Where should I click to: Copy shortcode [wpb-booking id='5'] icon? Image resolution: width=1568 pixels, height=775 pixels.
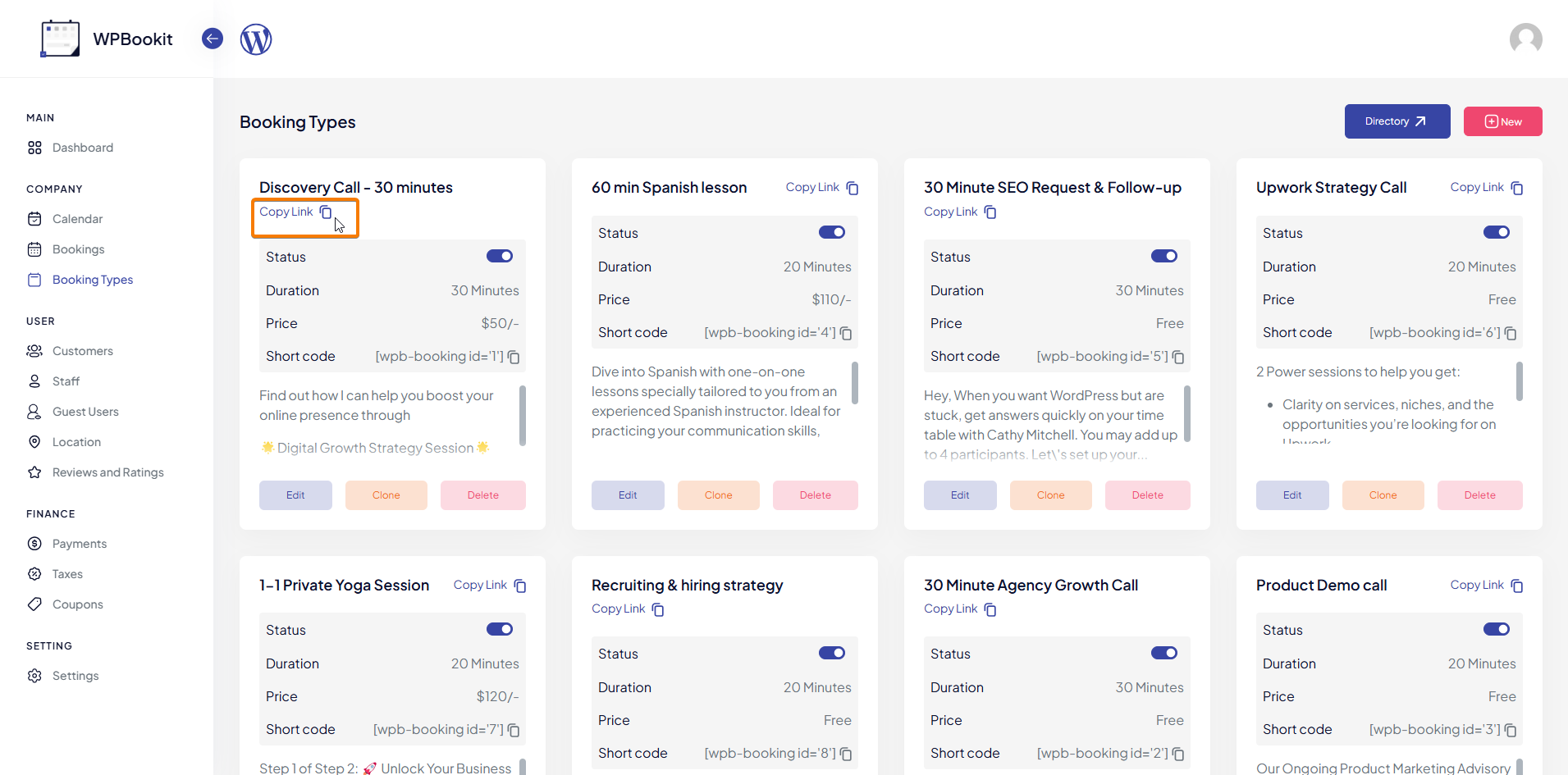point(1178,357)
